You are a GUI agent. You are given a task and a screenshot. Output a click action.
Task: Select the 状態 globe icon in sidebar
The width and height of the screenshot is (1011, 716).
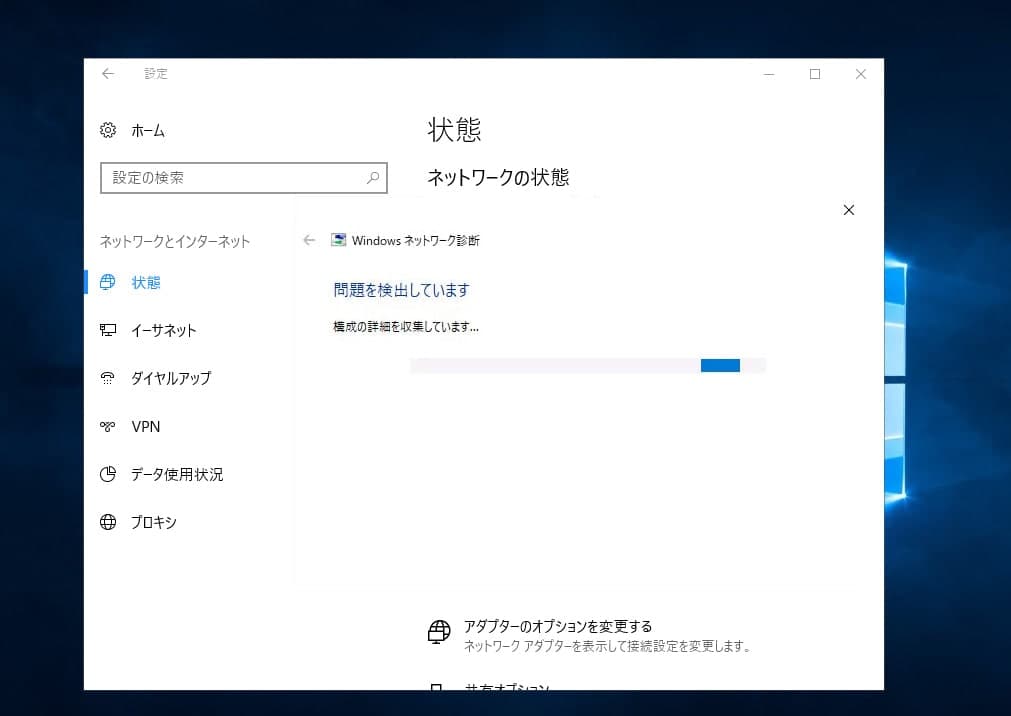[x=108, y=282]
